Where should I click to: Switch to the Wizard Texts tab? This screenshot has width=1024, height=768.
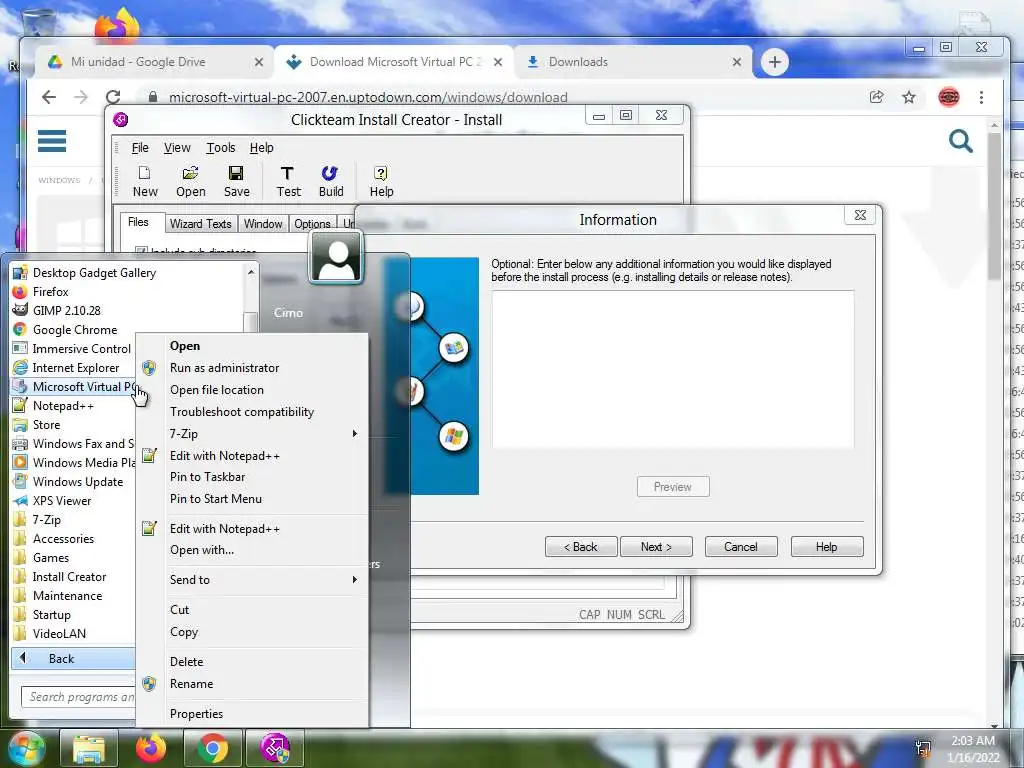pos(200,223)
